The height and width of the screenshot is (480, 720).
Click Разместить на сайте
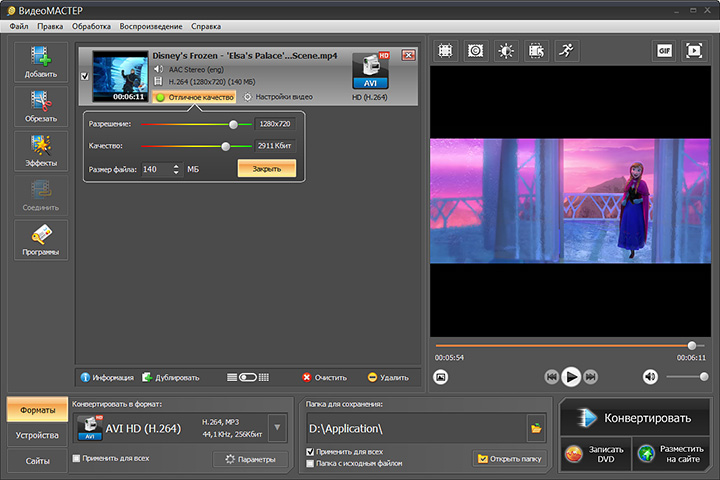tap(671, 454)
